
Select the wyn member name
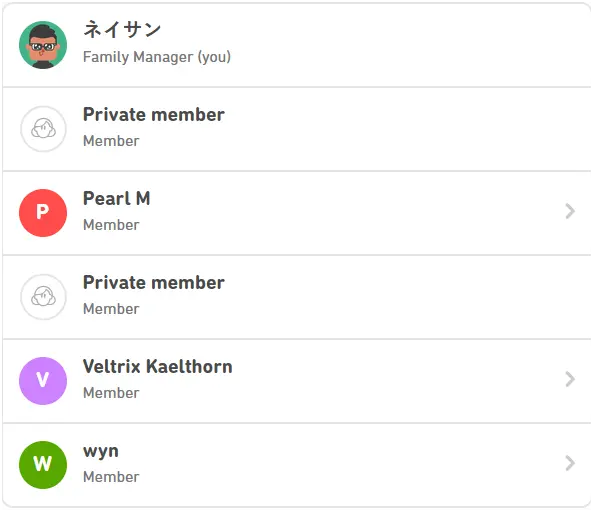coord(101,451)
